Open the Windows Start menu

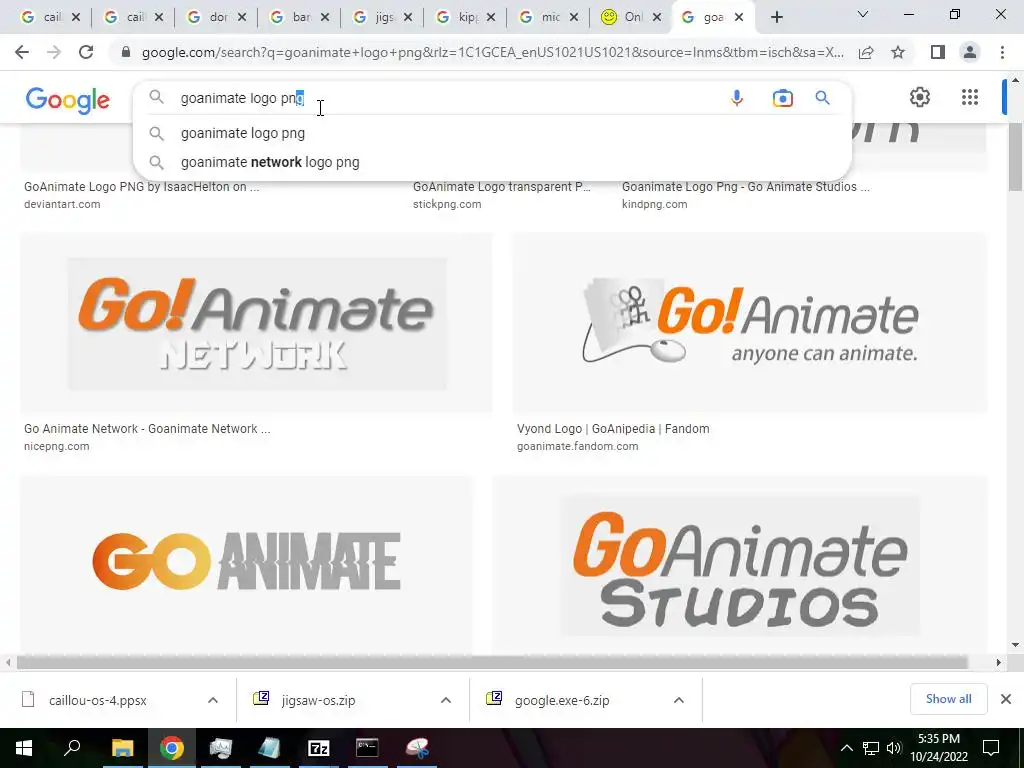[x=24, y=748]
